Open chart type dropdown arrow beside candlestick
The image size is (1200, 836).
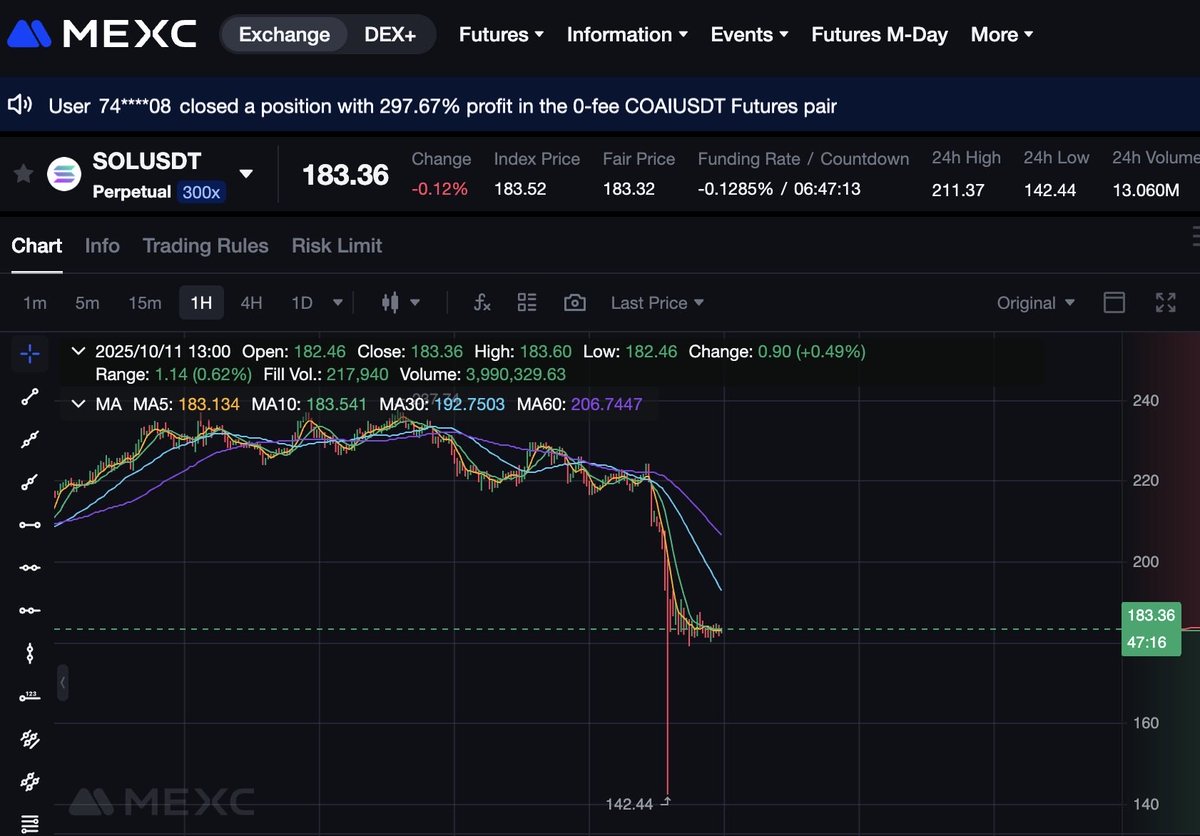tap(415, 302)
